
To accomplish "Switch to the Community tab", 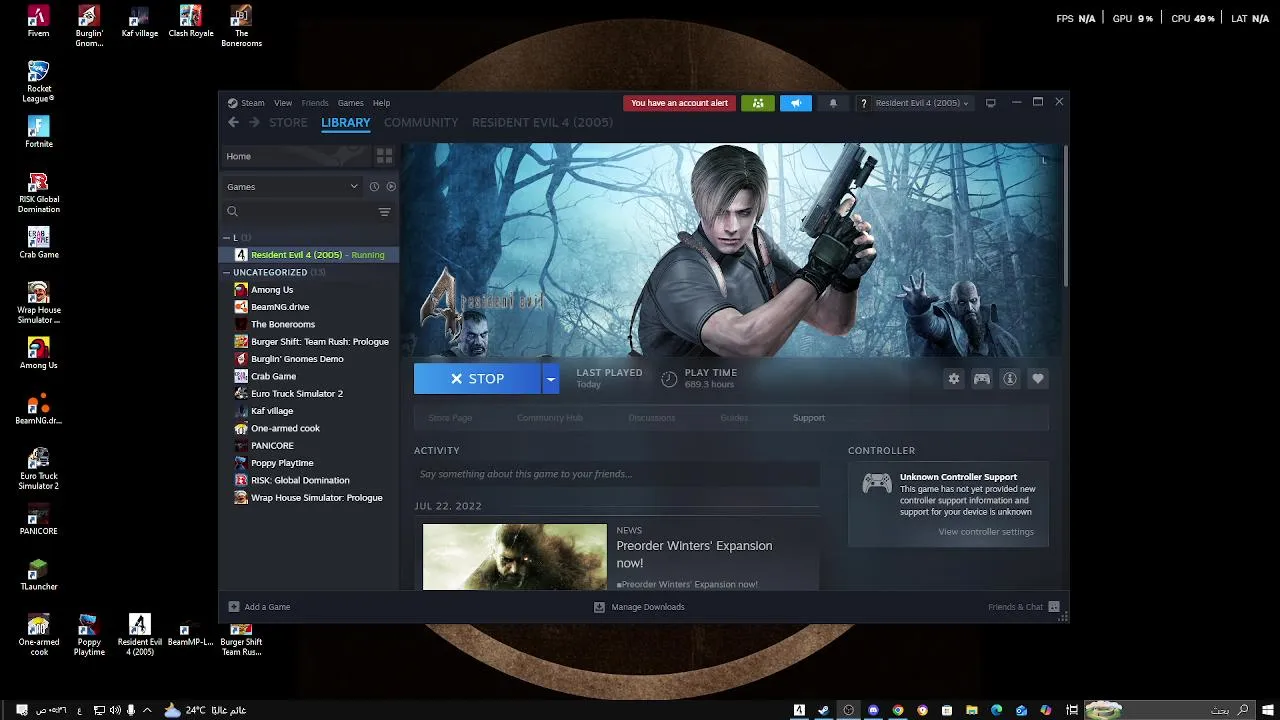I will [421, 122].
